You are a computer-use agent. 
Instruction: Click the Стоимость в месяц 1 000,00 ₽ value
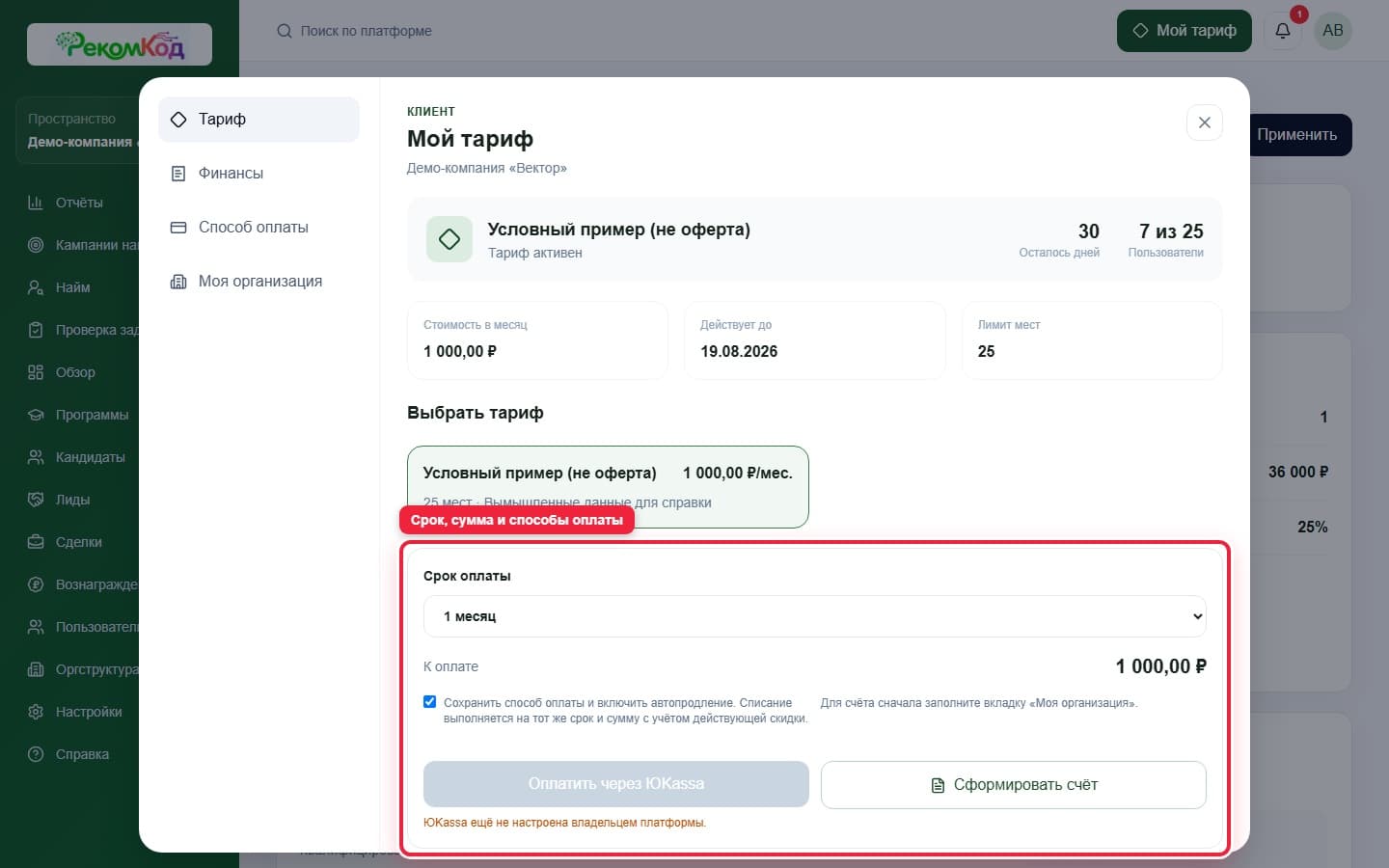coord(460,352)
